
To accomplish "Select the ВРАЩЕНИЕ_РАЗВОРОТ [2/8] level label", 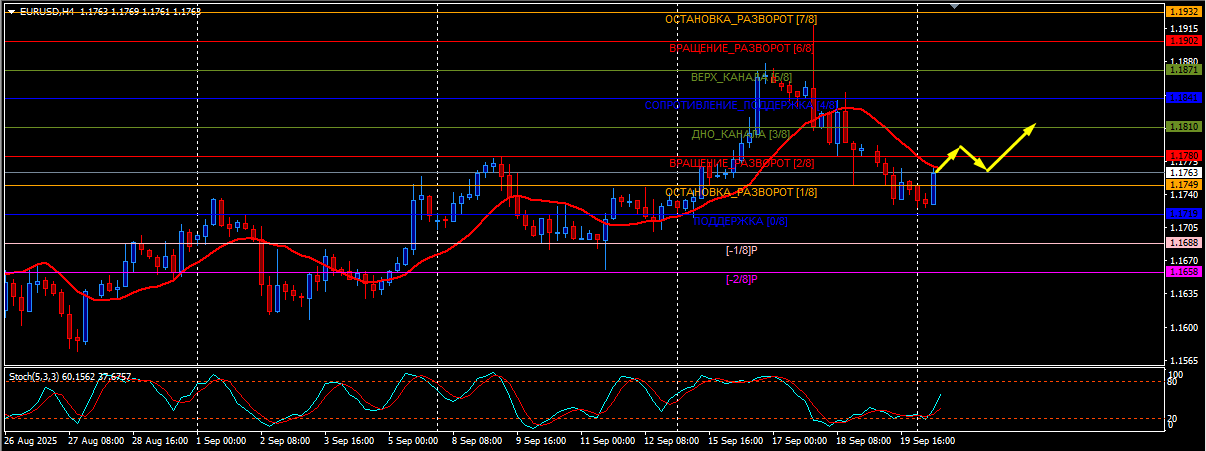I will (x=741, y=163).
